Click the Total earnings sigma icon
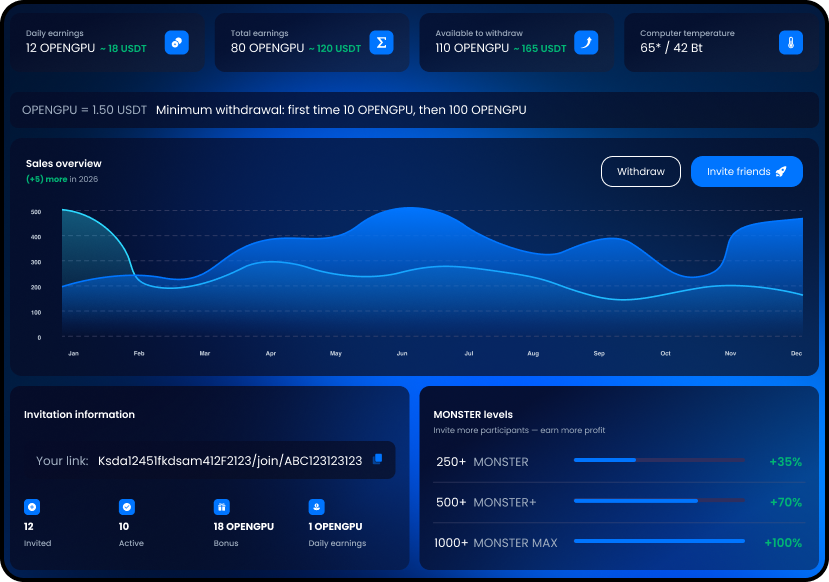The width and height of the screenshot is (829, 582). pos(381,42)
